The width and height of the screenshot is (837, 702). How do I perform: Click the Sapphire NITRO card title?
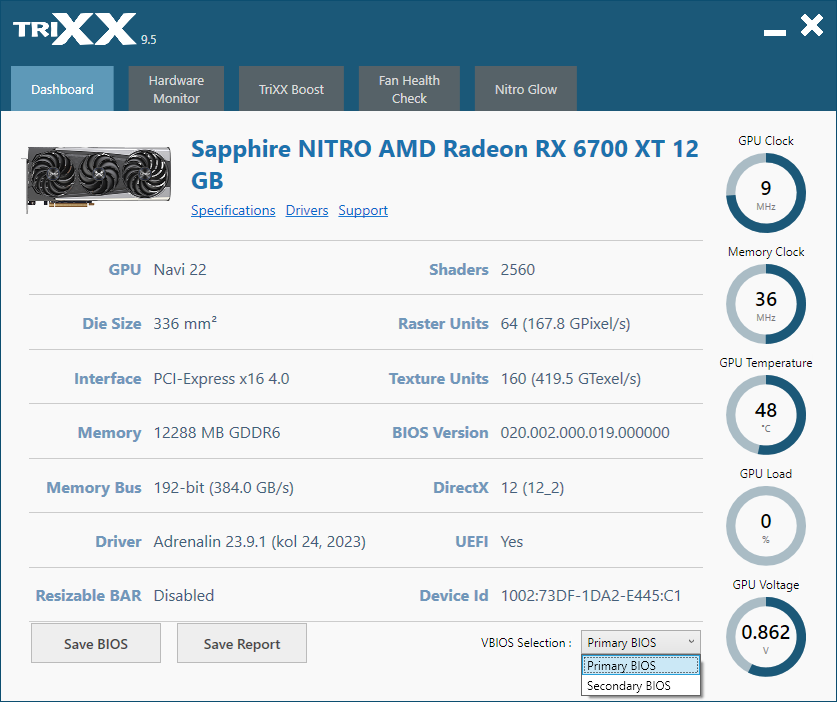[445, 164]
